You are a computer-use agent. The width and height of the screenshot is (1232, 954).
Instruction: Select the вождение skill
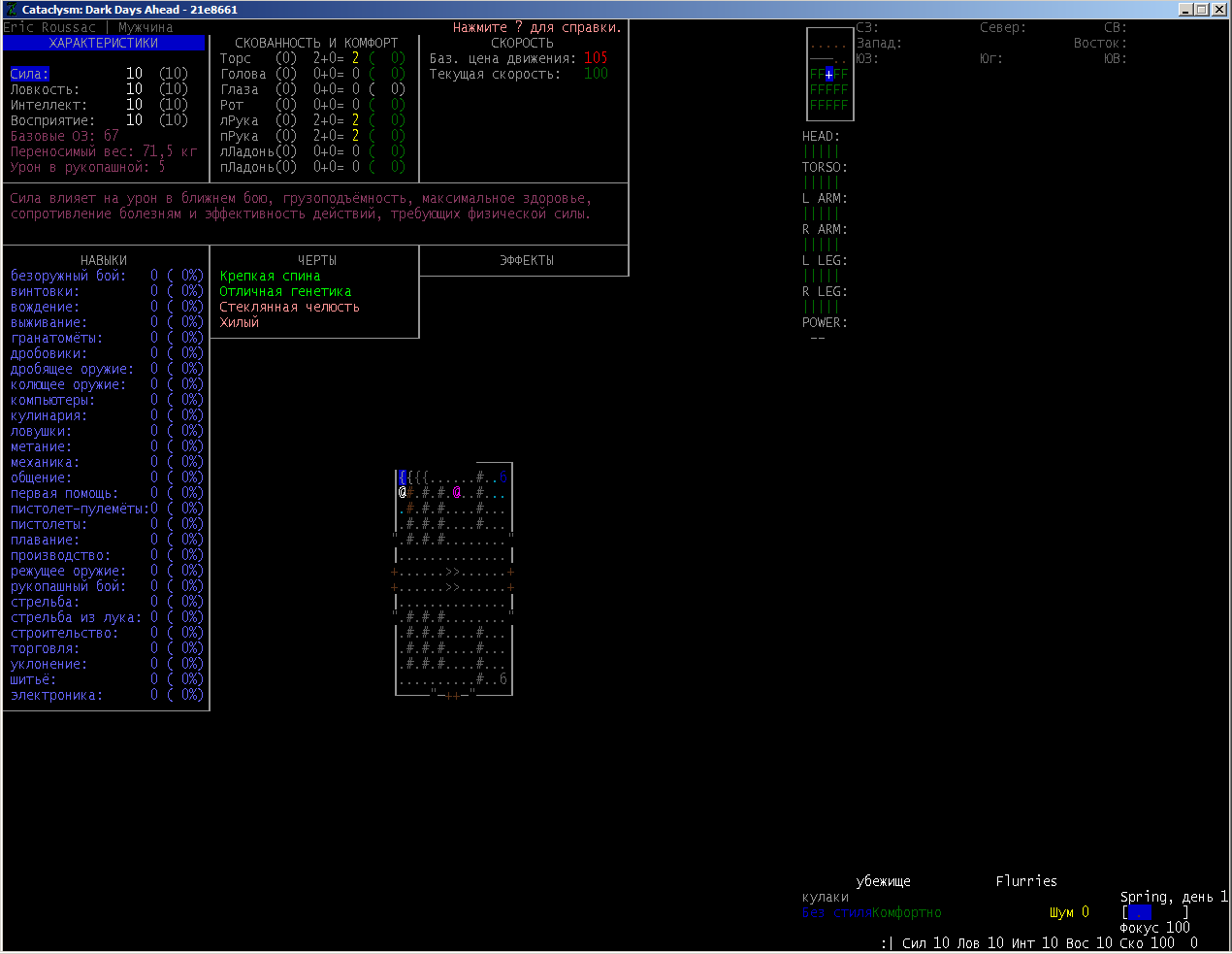(x=107, y=307)
